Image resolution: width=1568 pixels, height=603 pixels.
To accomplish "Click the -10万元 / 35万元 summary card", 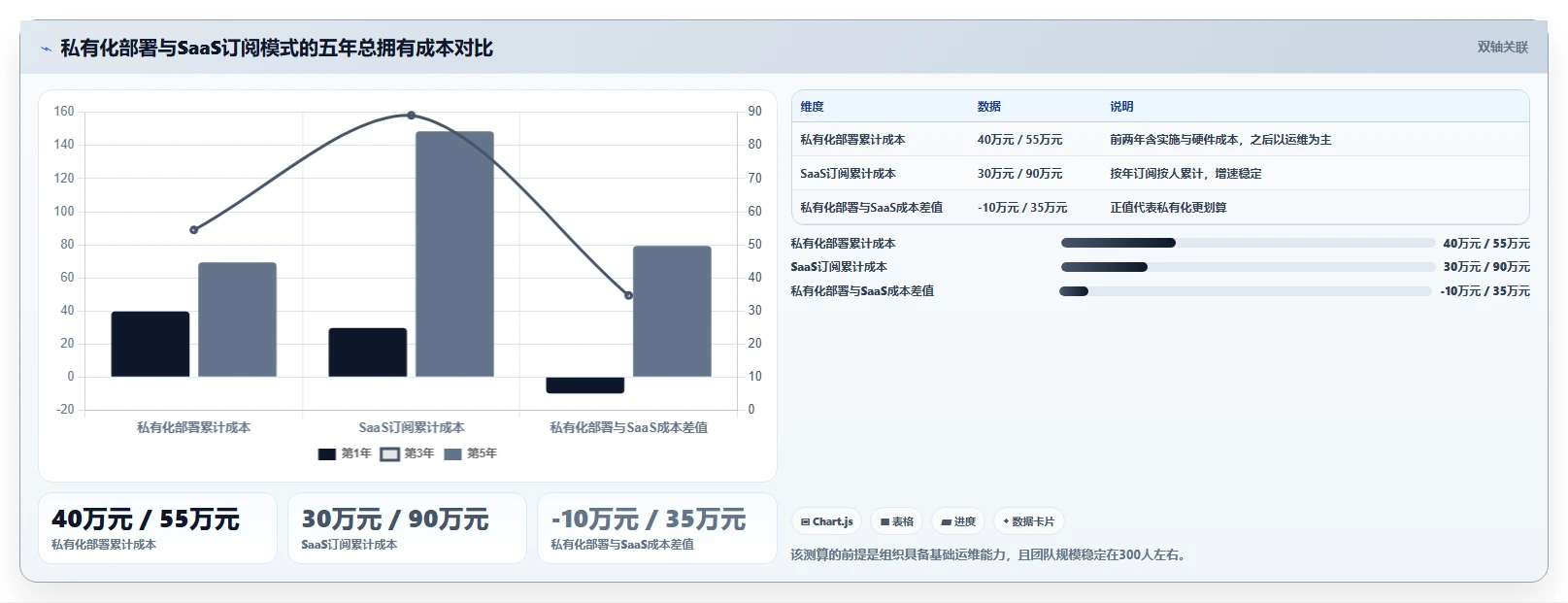I will pos(657,528).
